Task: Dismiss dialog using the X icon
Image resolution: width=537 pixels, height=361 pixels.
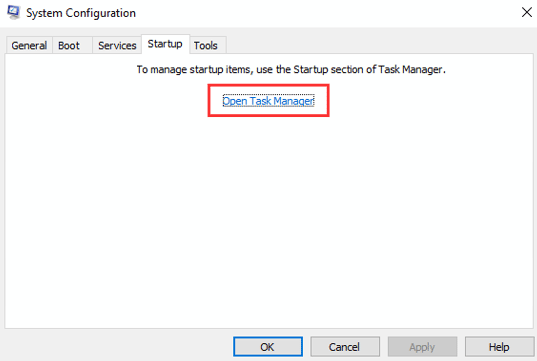Action: point(527,12)
